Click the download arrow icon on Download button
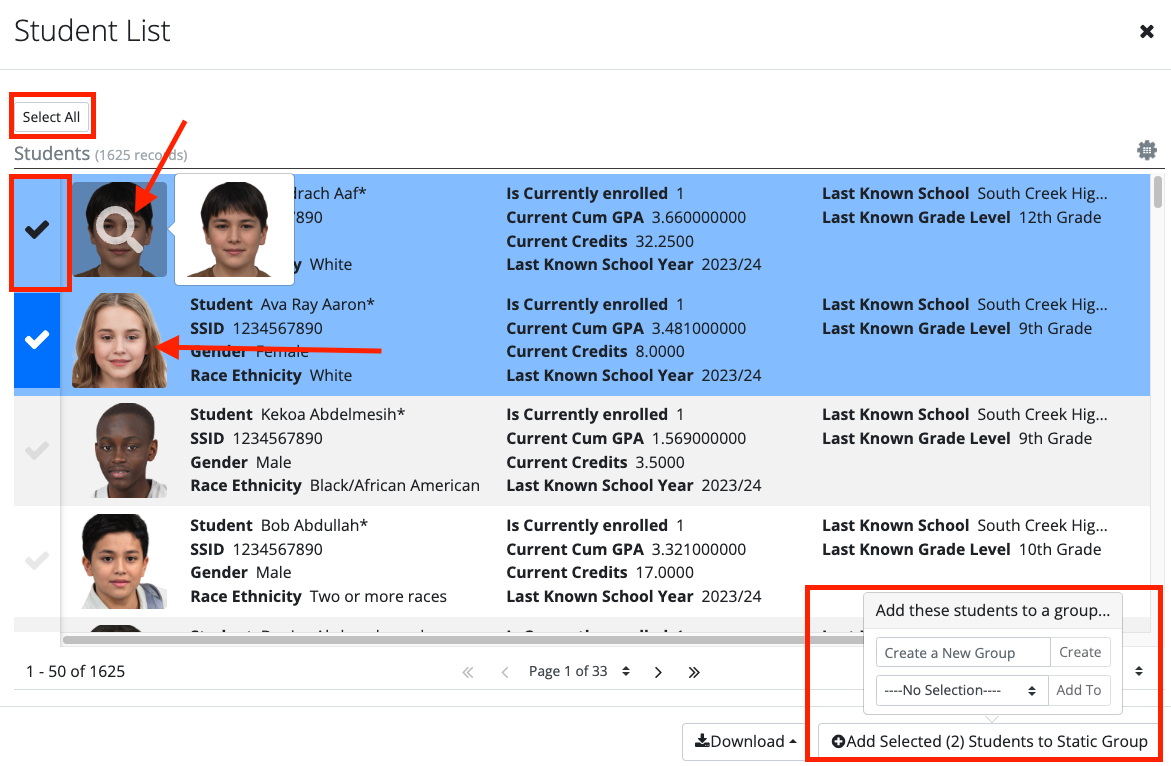The image size is (1171, 766). click(x=703, y=741)
